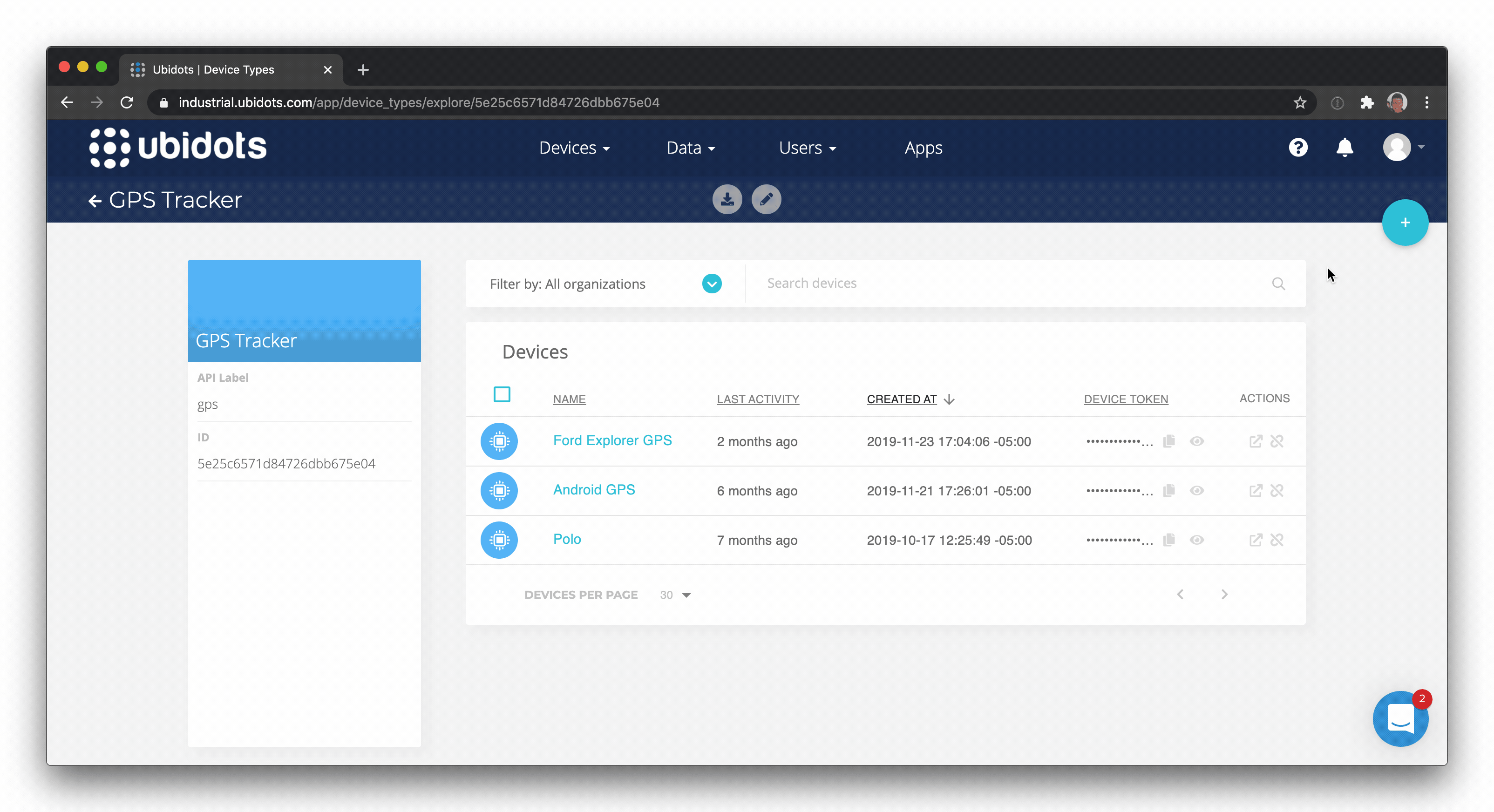
Task: Copy the Ford Explorer GPS device token
Action: pyautogui.click(x=1168, y=441)
